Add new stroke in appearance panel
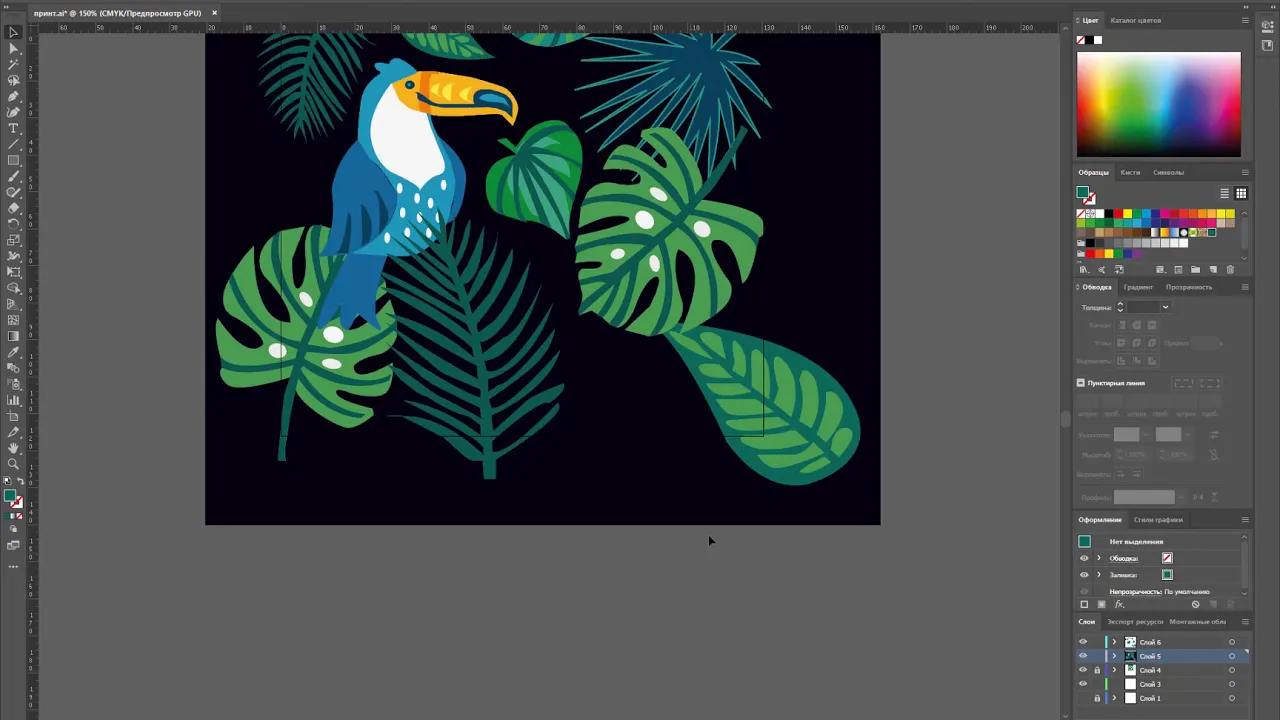Viewport: 1280px width, 720px height. (x=1084, y=604)
